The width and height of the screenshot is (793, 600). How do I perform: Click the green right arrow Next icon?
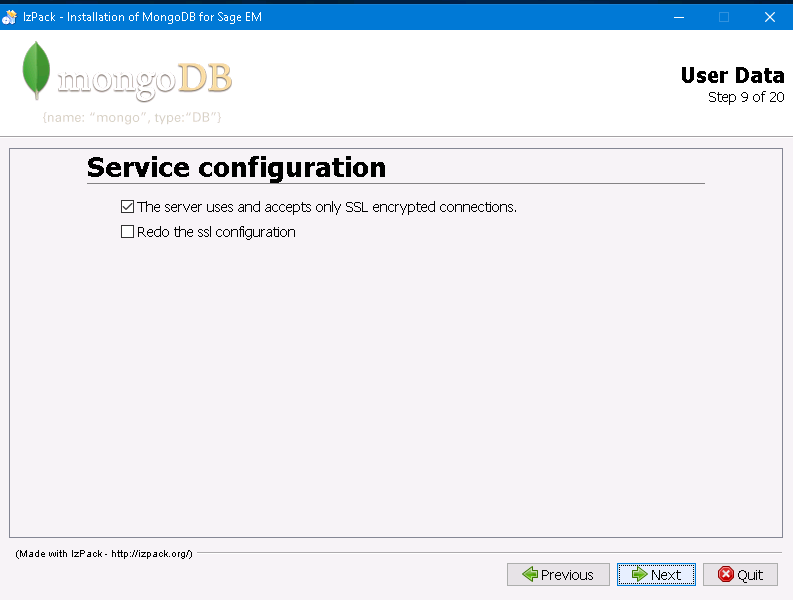tap(639, 575)
